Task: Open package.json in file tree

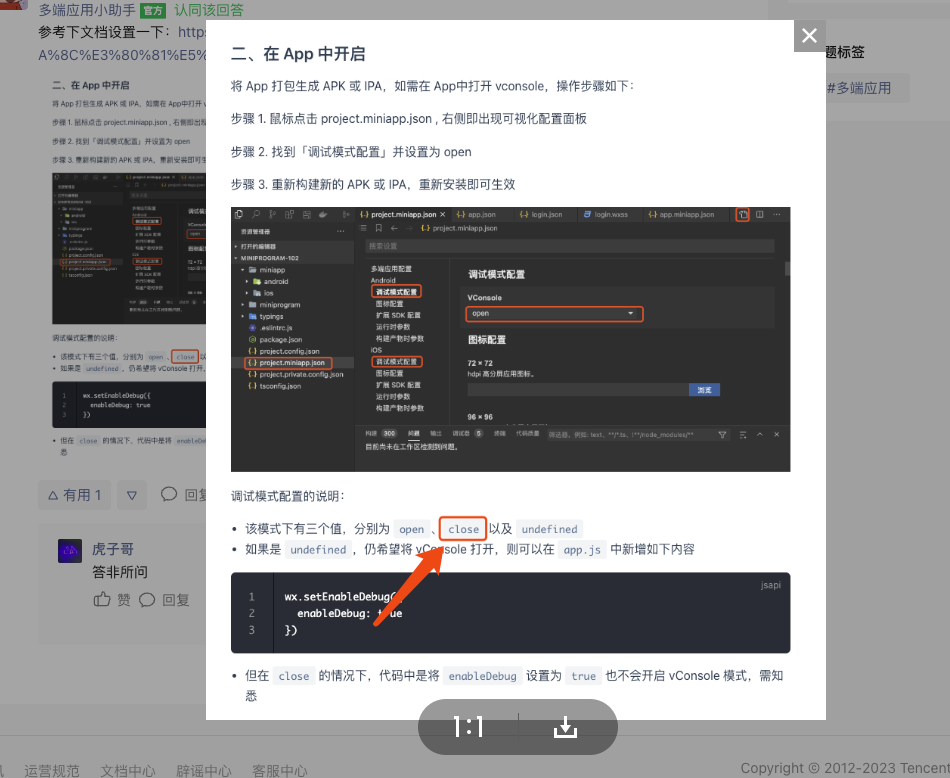Action: point(281,339)
